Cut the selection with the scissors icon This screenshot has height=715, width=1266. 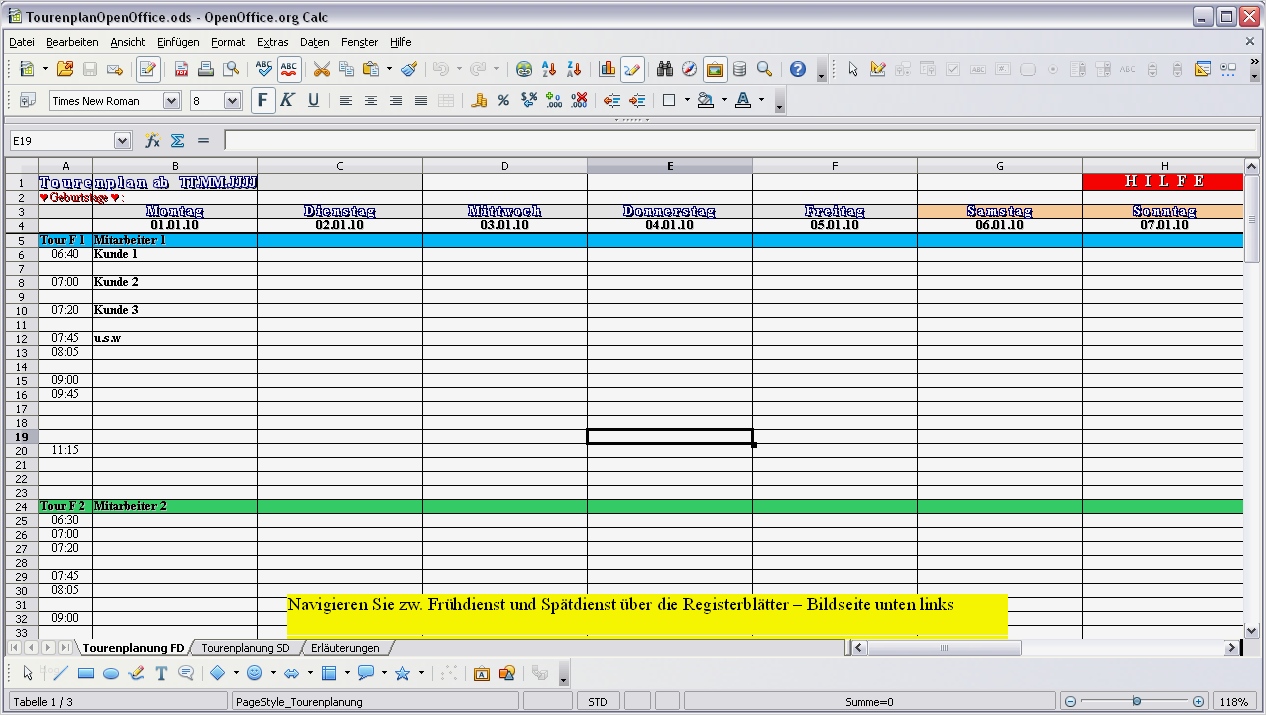click(x=321, y=69)
